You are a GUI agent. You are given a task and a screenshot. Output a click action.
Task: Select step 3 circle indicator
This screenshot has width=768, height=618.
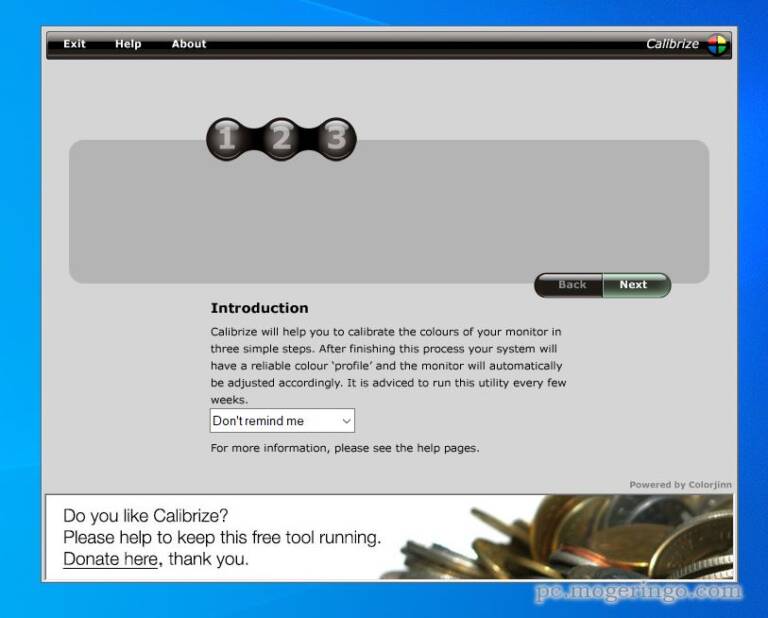pyautogui.click(x=336, y=138)
